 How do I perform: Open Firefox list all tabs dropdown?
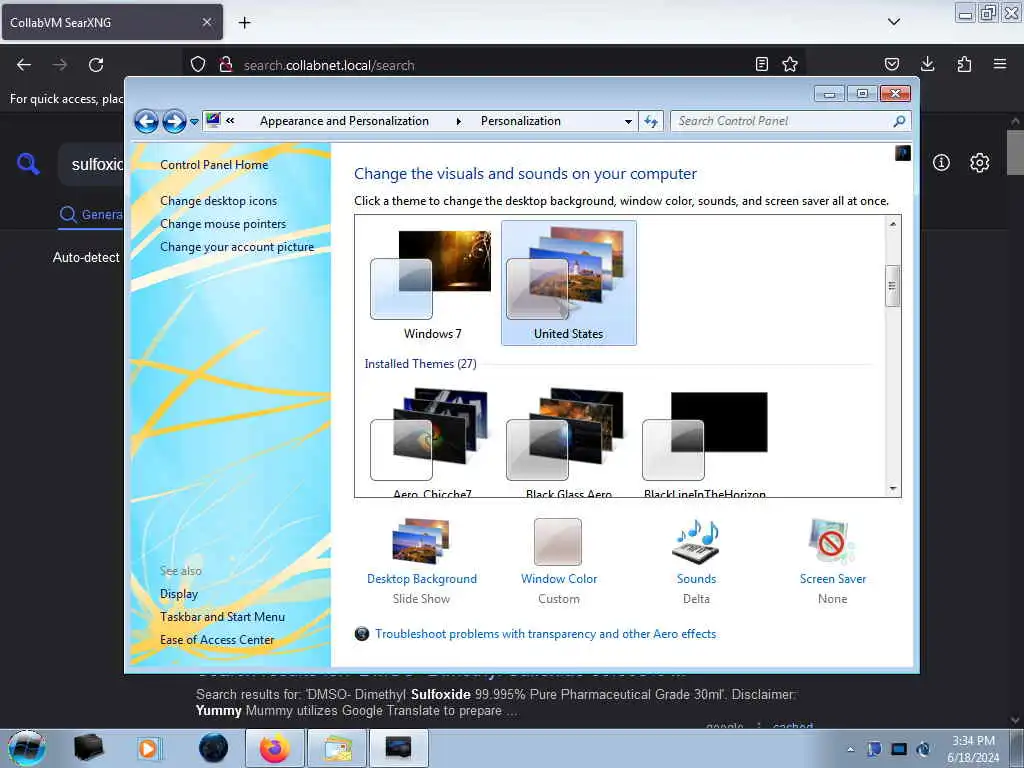[894, 22]
